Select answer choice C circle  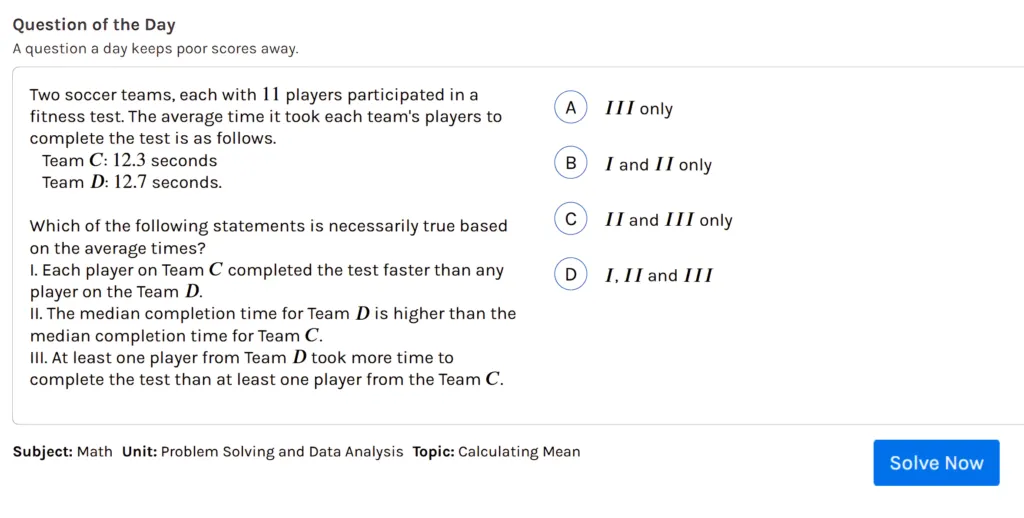pos(570,220)
